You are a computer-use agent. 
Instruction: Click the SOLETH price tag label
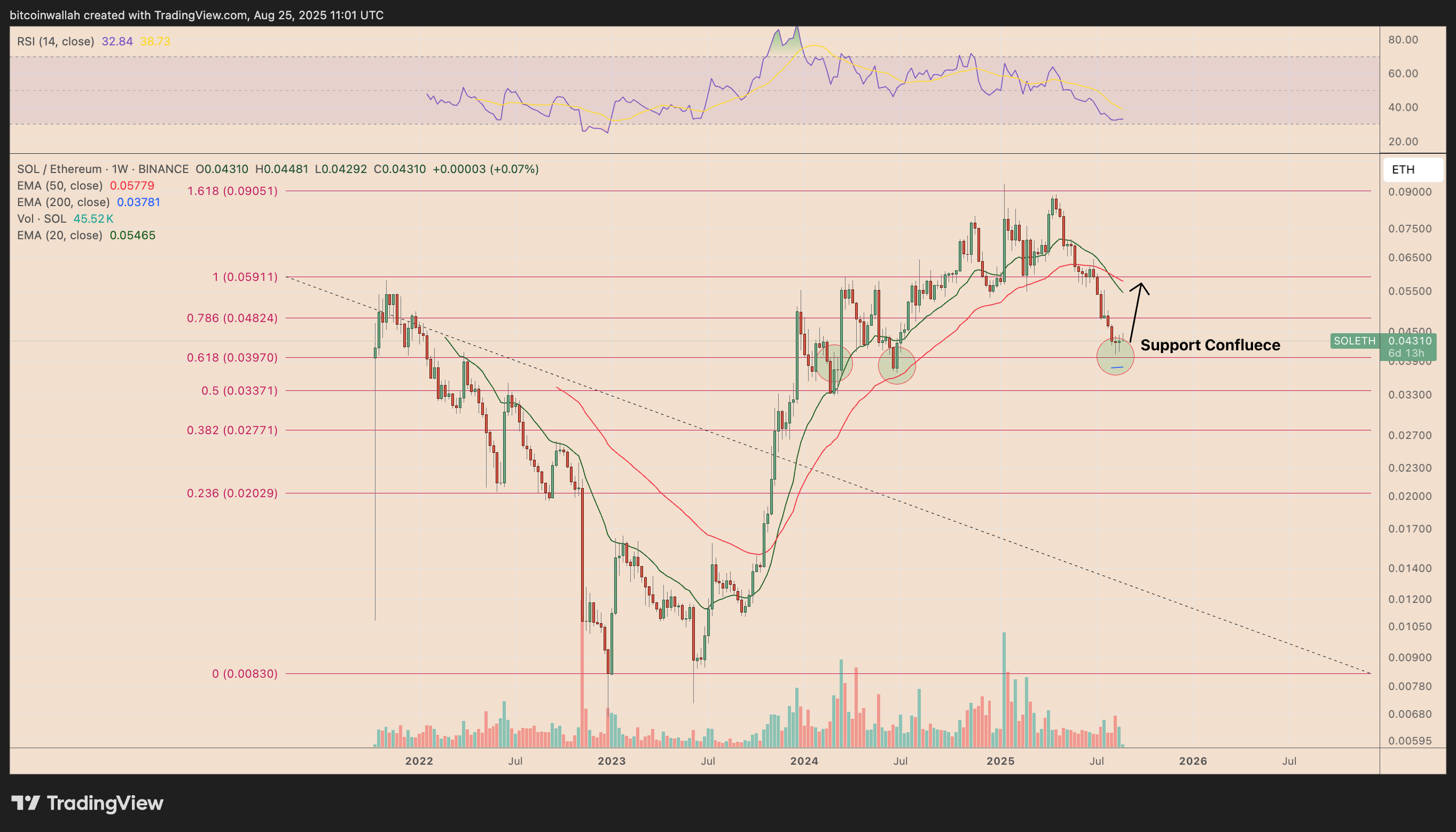[1355, 341]
